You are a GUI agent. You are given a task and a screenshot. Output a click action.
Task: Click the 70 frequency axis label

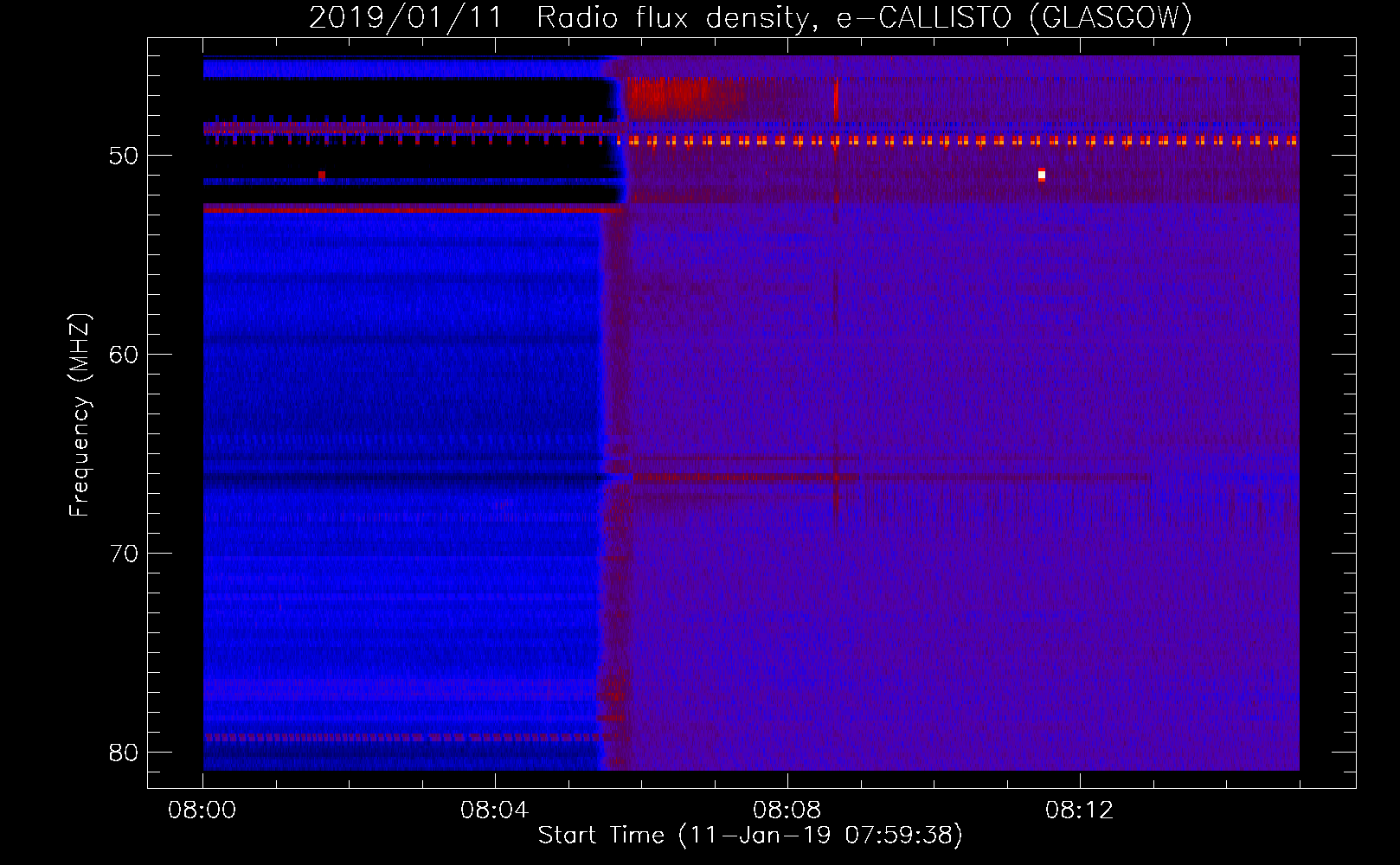pos(124,554)
